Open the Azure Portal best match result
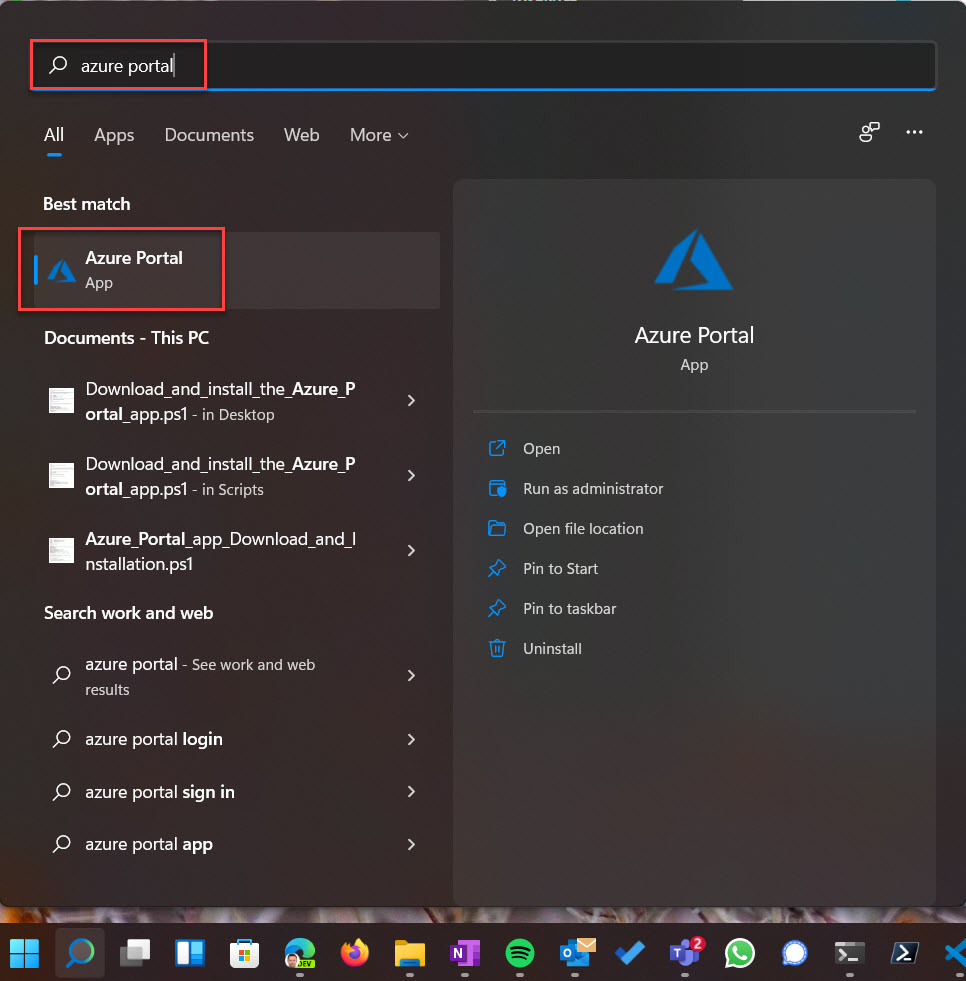This screenshot has height=981, width=966. pos(134,269)
